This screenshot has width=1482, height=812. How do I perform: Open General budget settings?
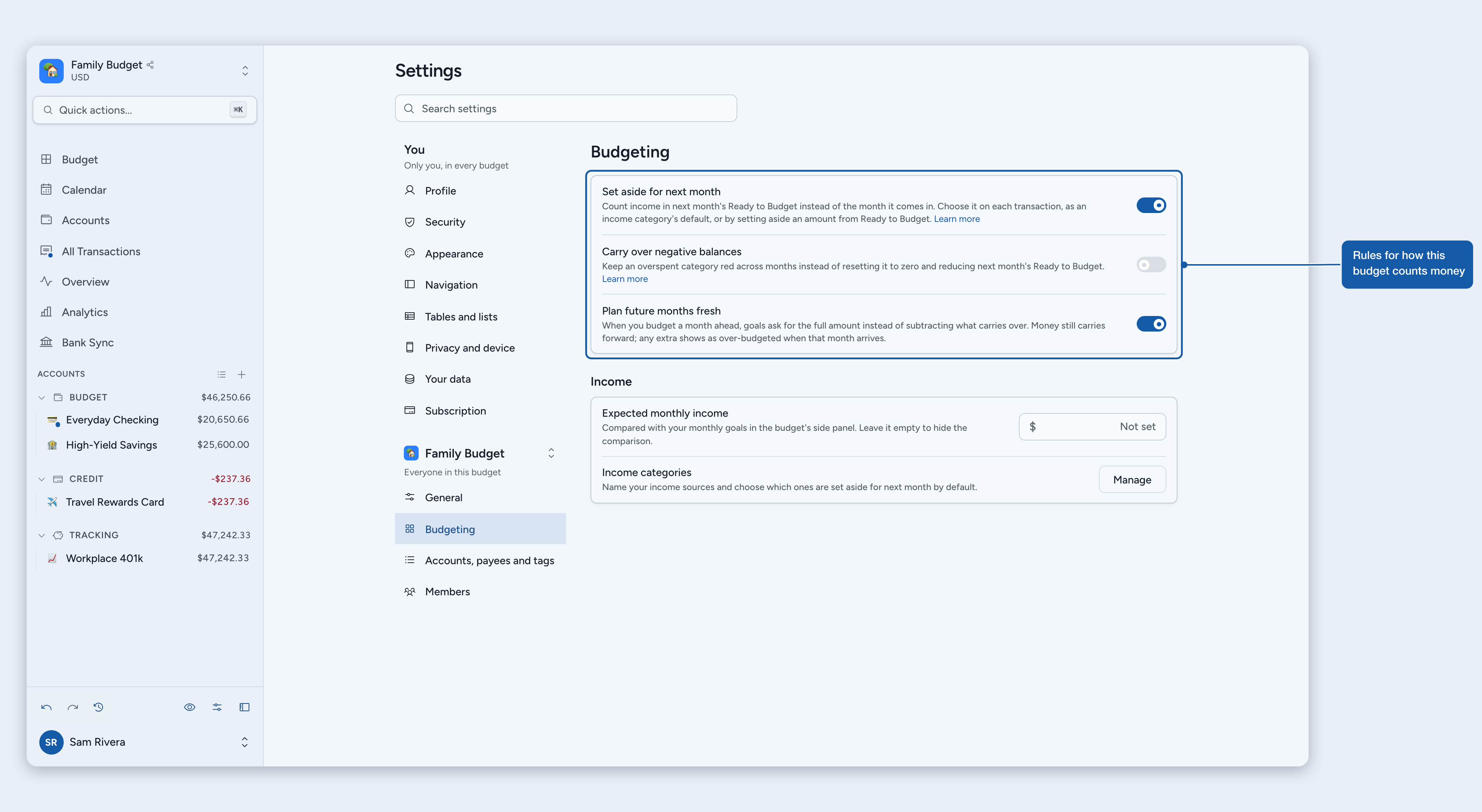(481, 497)
